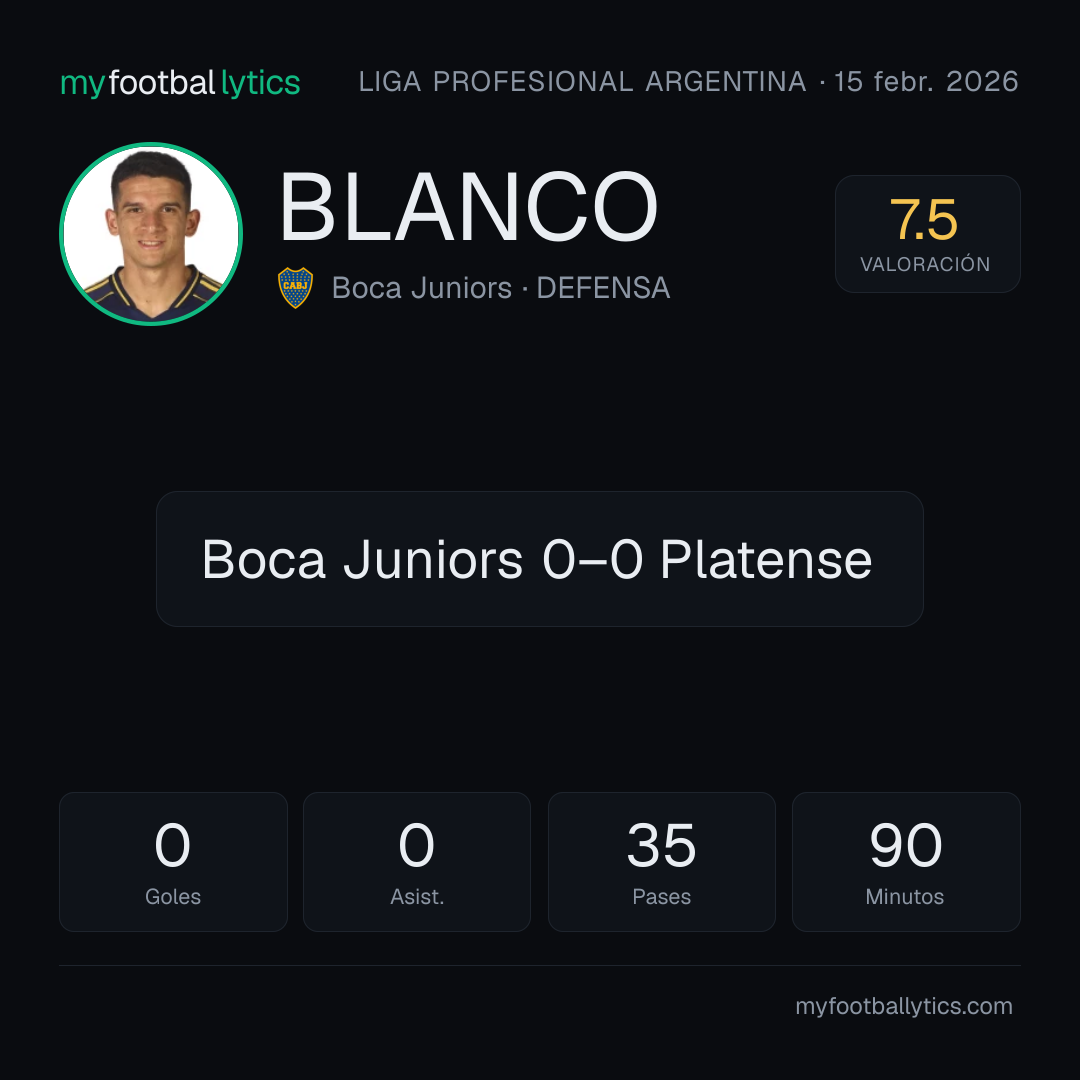Click the 15 febr. 2026 date text

(x=926, y=82)
